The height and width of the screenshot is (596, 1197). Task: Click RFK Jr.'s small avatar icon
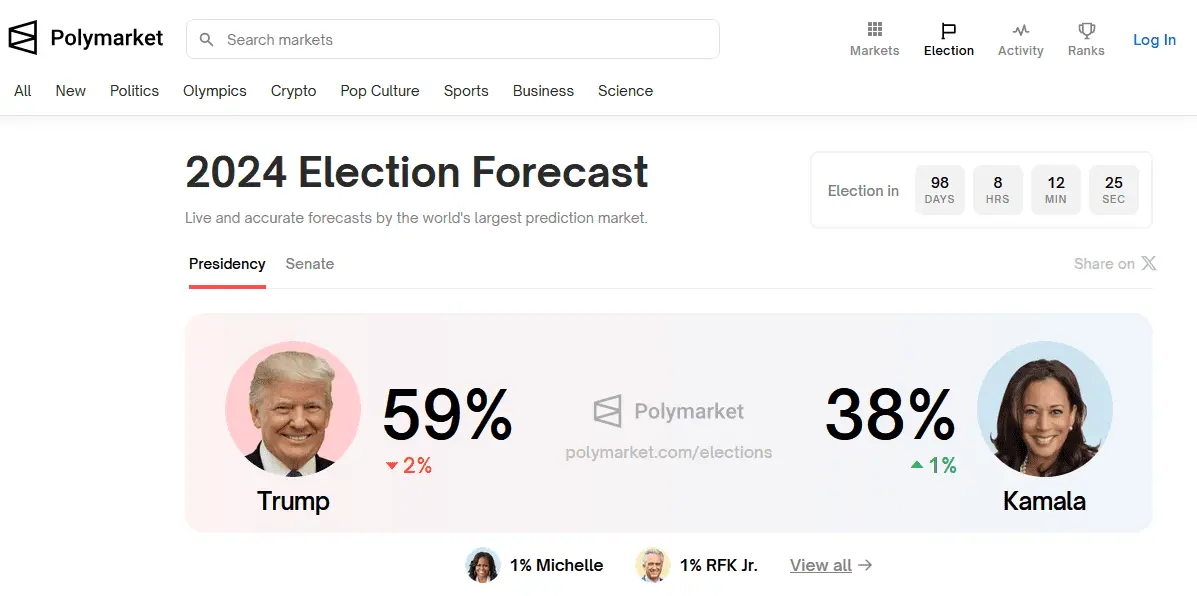coord(652,565)
